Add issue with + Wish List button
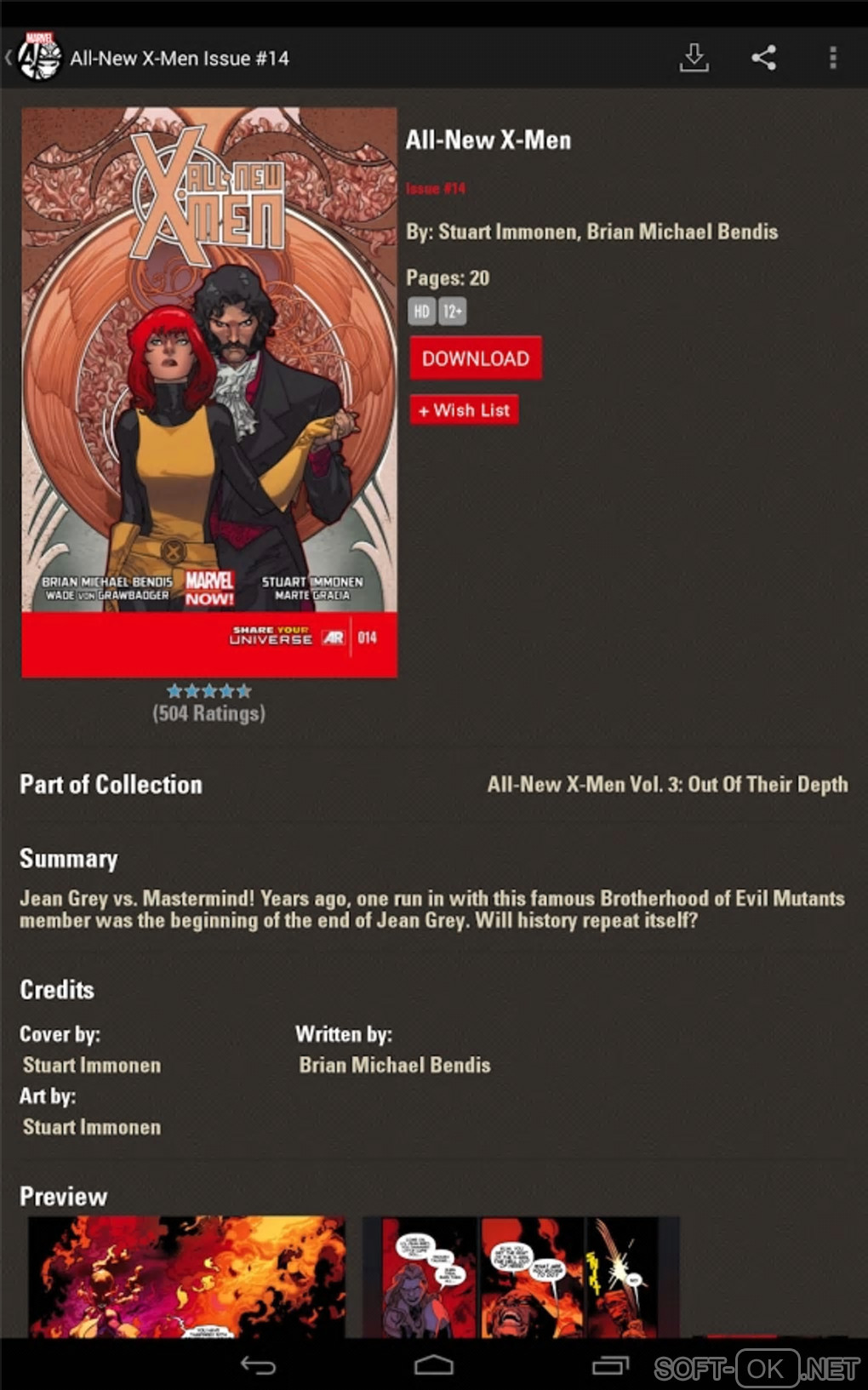Viewport: 868px width, 1390px height. click(464, 409)
